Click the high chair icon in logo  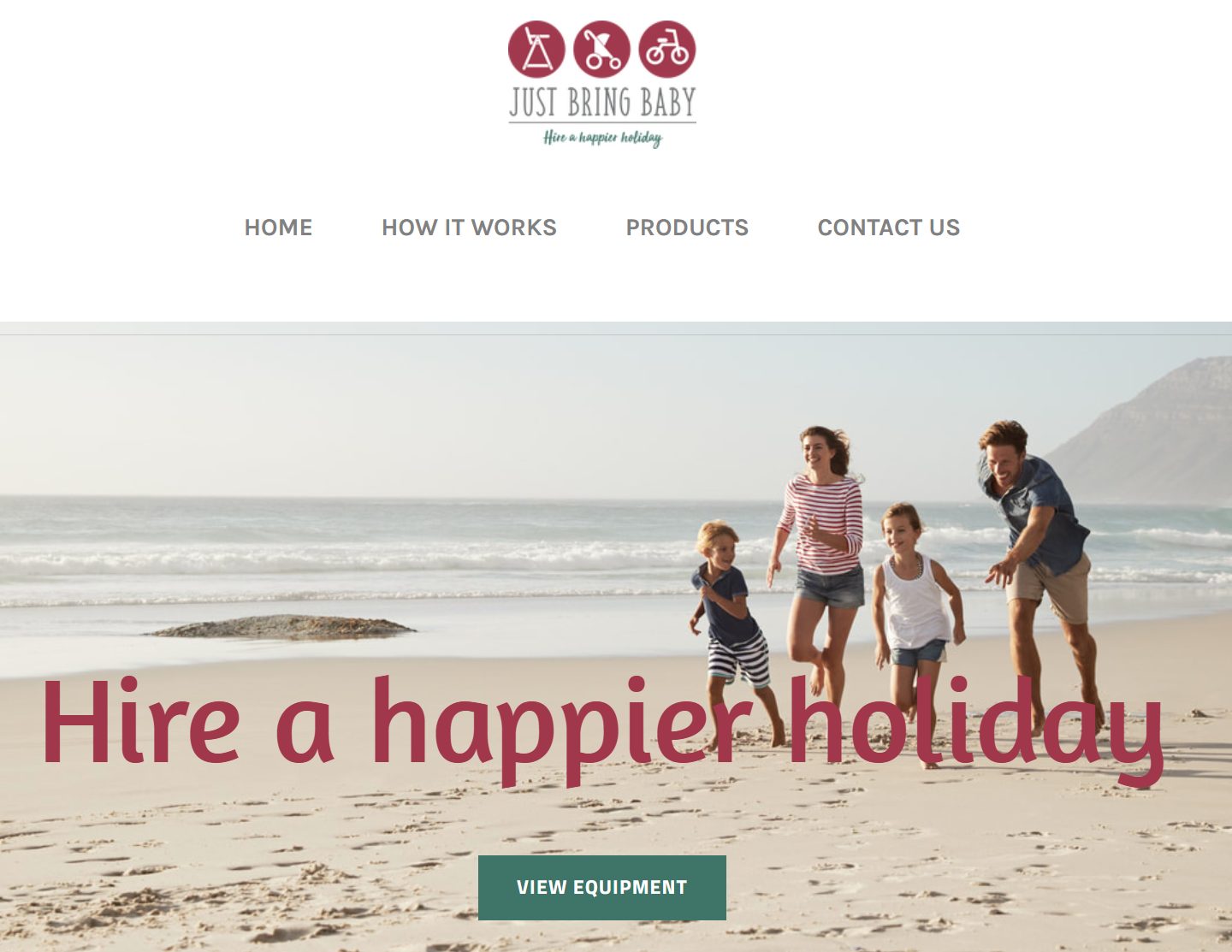pos(536,49)
